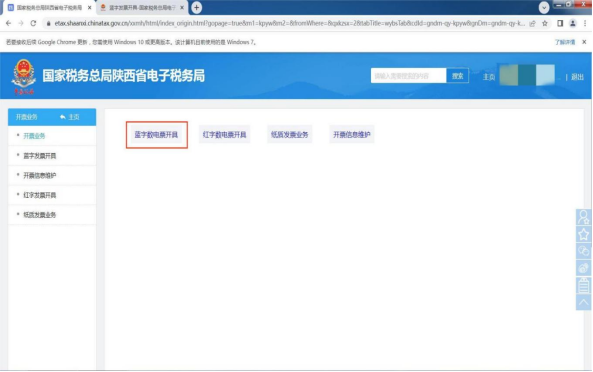Click the browser back arrow

8,23
